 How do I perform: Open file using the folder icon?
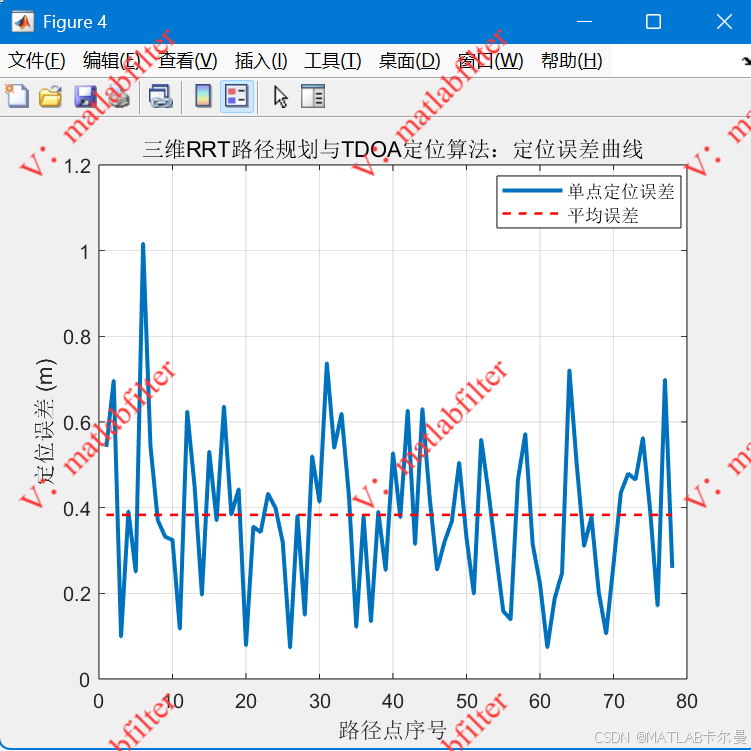pos(50,96)
